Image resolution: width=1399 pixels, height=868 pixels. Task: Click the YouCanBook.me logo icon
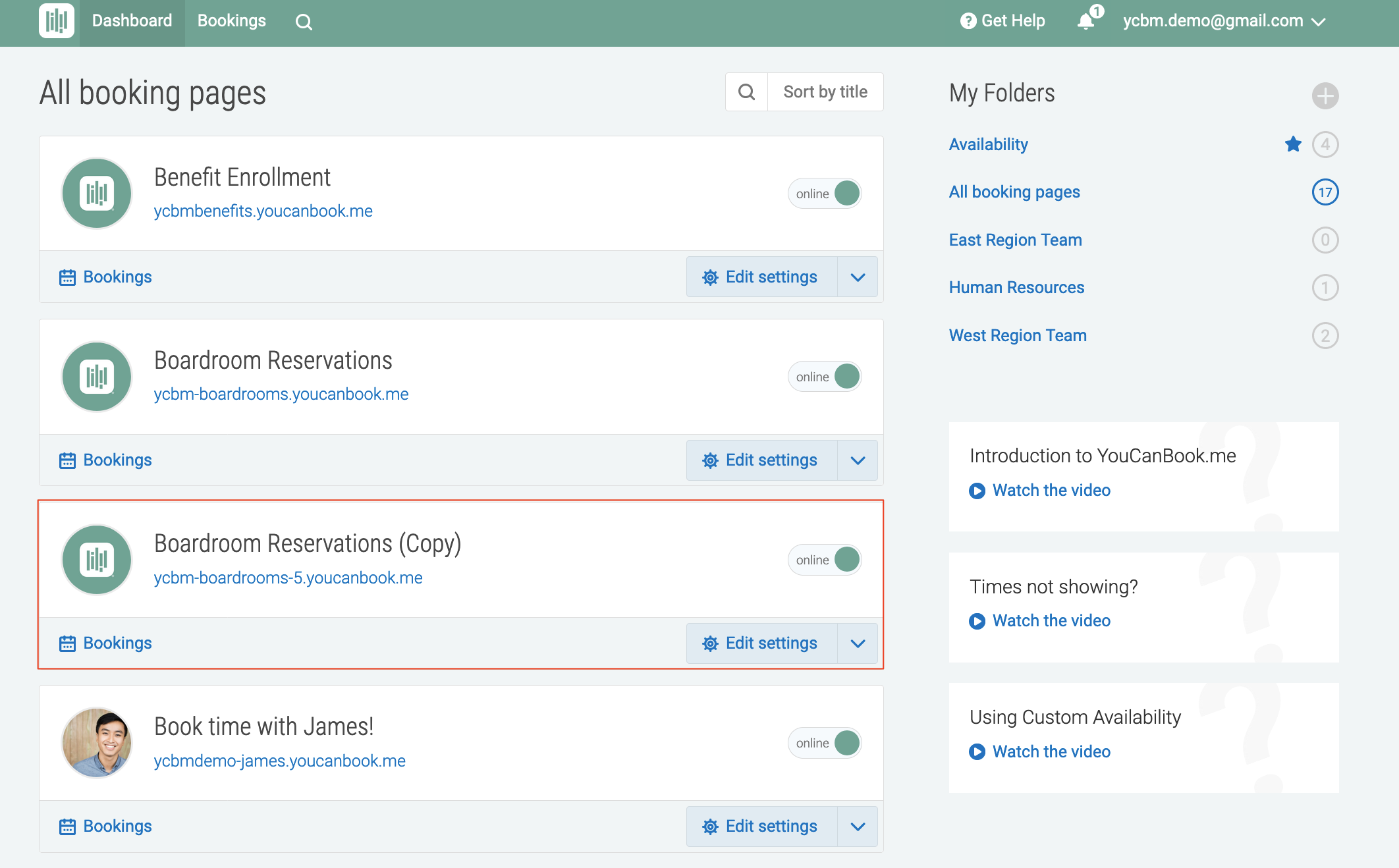57,21
